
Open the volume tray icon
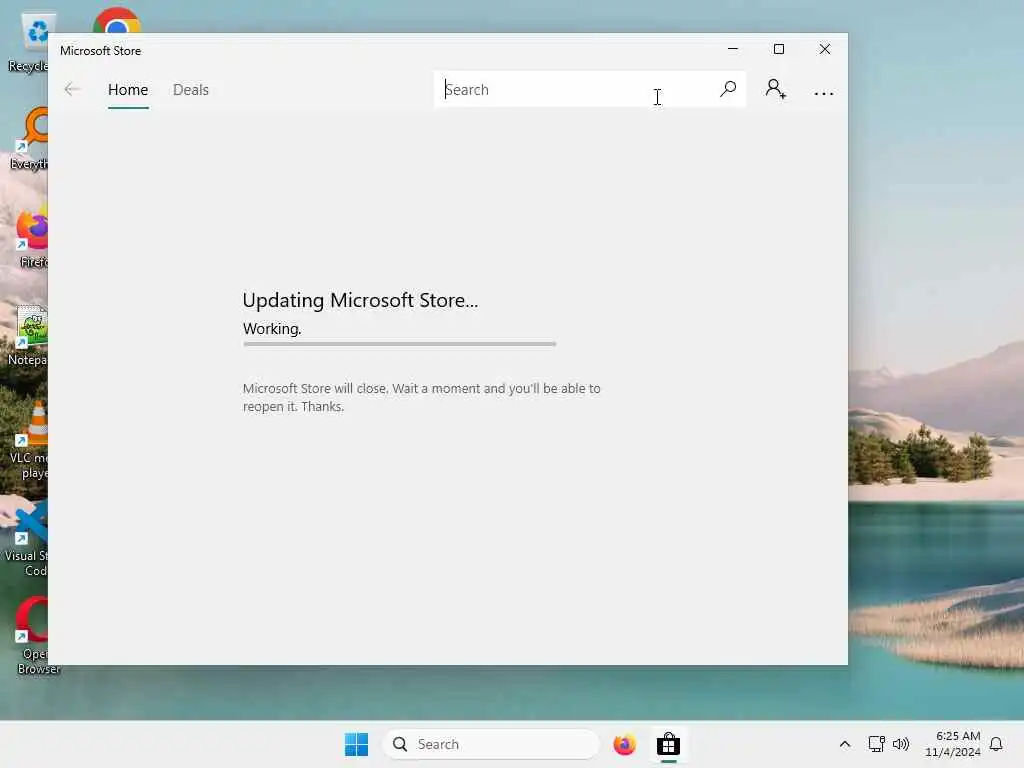pyautogui.click(x=901, y=744)
